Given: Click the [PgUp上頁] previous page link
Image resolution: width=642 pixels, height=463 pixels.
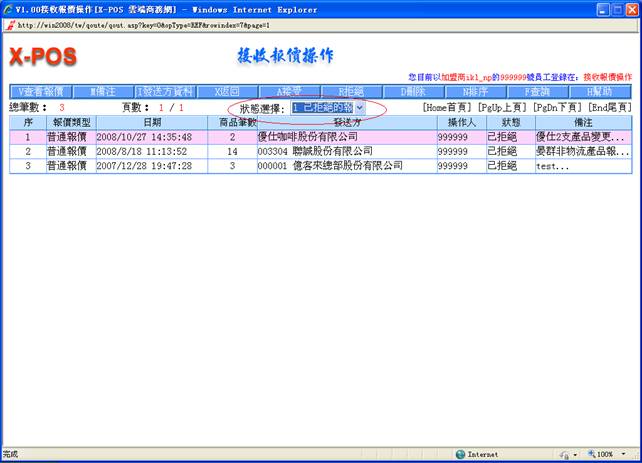Looking at the screenshot, I should 502,107.
